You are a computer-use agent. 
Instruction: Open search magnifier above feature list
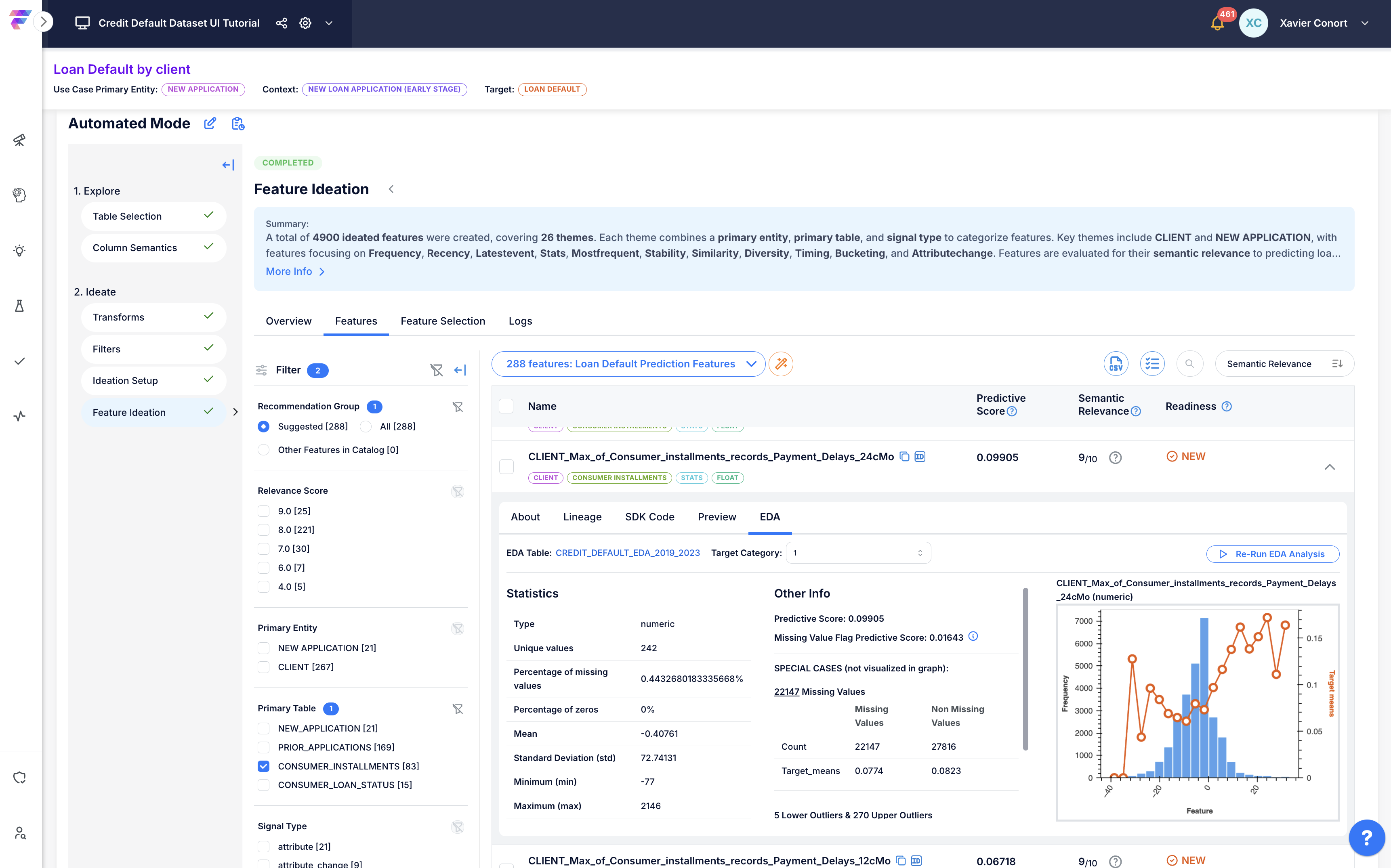click(1189, 363)
